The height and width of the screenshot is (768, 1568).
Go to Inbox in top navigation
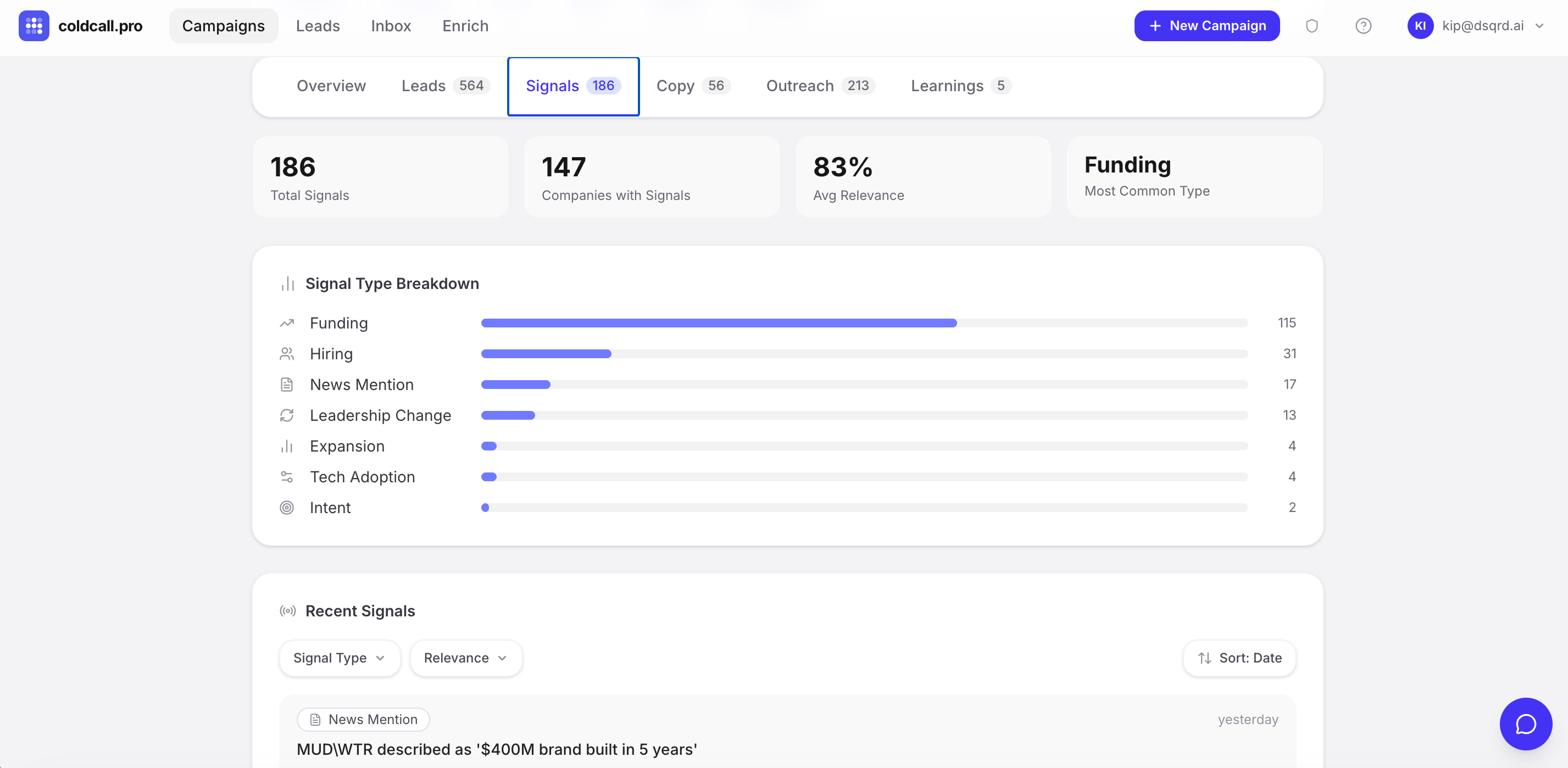click(391, 26)
